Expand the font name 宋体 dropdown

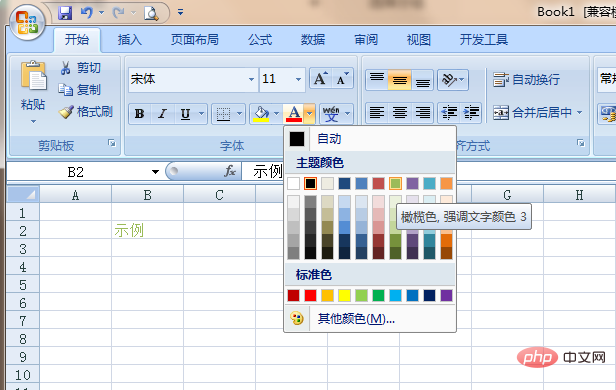(x=251, y=79)
